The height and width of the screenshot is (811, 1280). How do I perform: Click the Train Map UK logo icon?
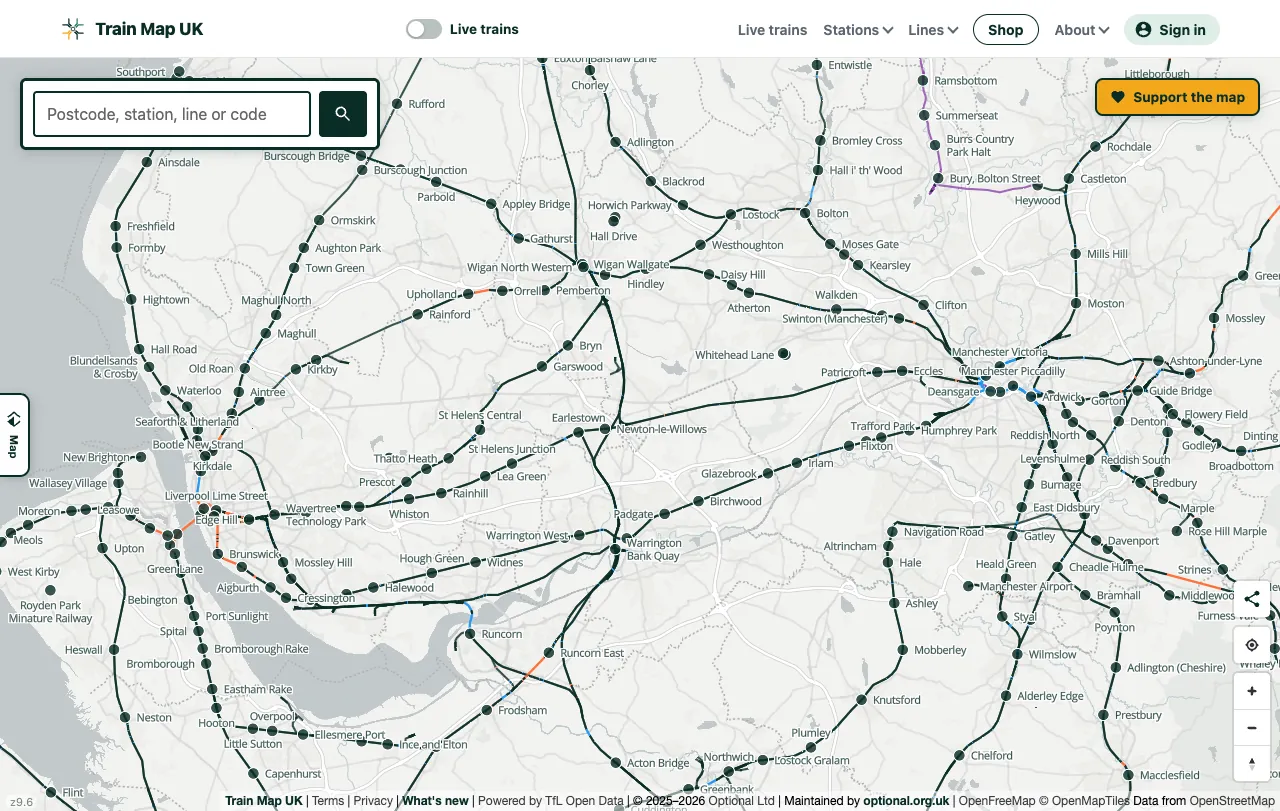pyautogui.click(x=73, y=29)
